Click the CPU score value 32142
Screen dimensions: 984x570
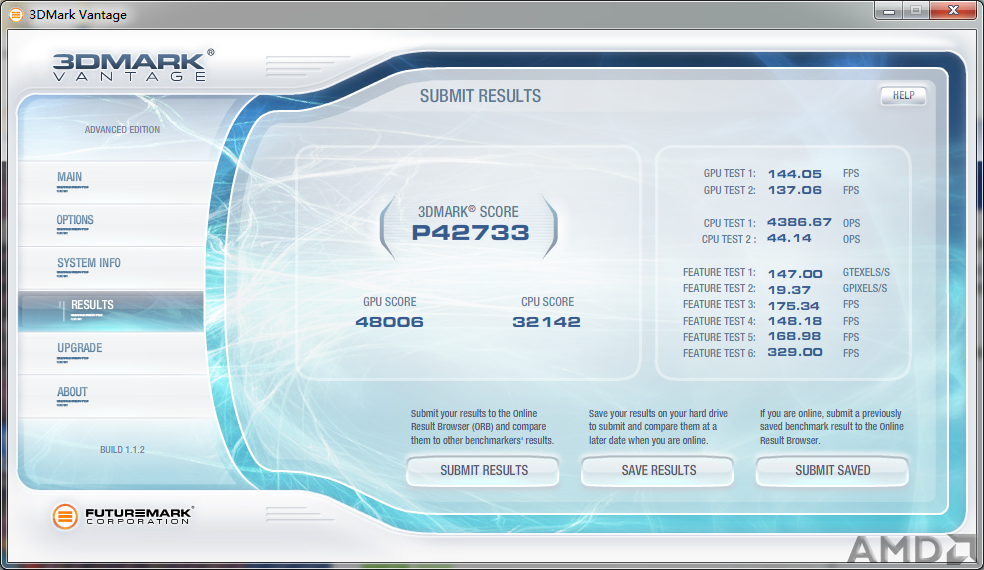547,322
